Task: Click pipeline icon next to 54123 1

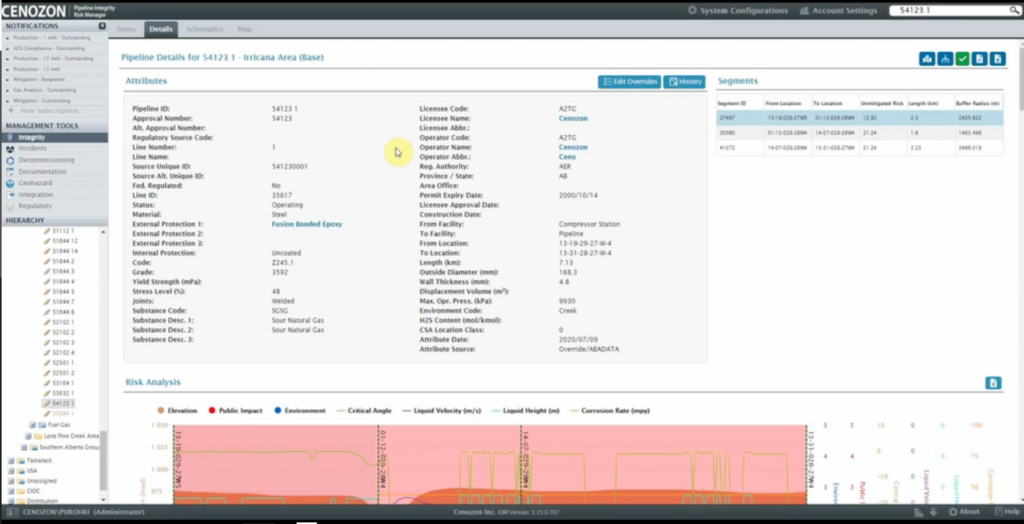Action: coord(46,404)
